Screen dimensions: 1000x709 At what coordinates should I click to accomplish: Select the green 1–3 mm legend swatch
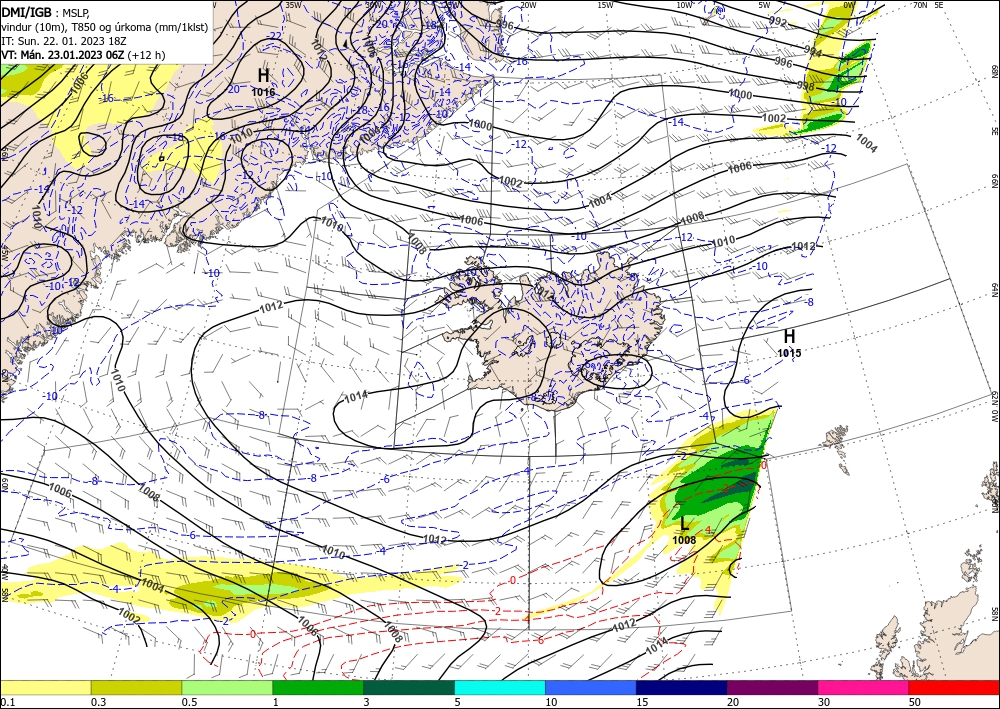pyautogui.click(x=318, y=687)
